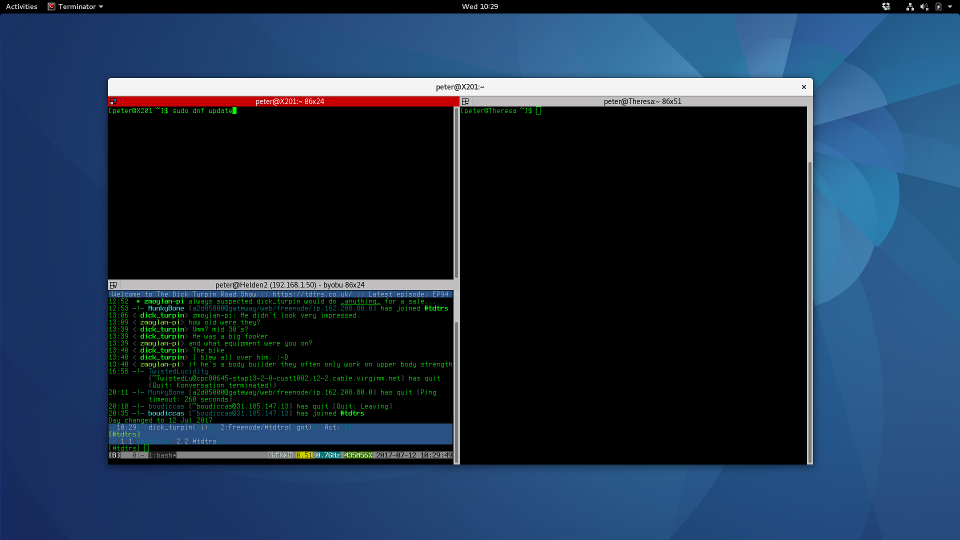Select the peter@Theresa terminal titlebar
Viewport: 960px width, 540px height.
[x=637, y=102]
